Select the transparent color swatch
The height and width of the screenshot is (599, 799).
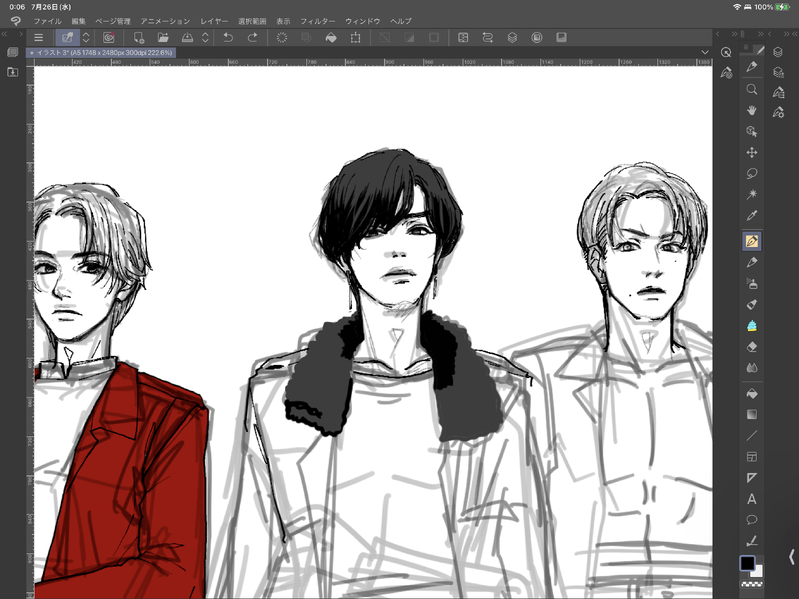tap(752, 584)
